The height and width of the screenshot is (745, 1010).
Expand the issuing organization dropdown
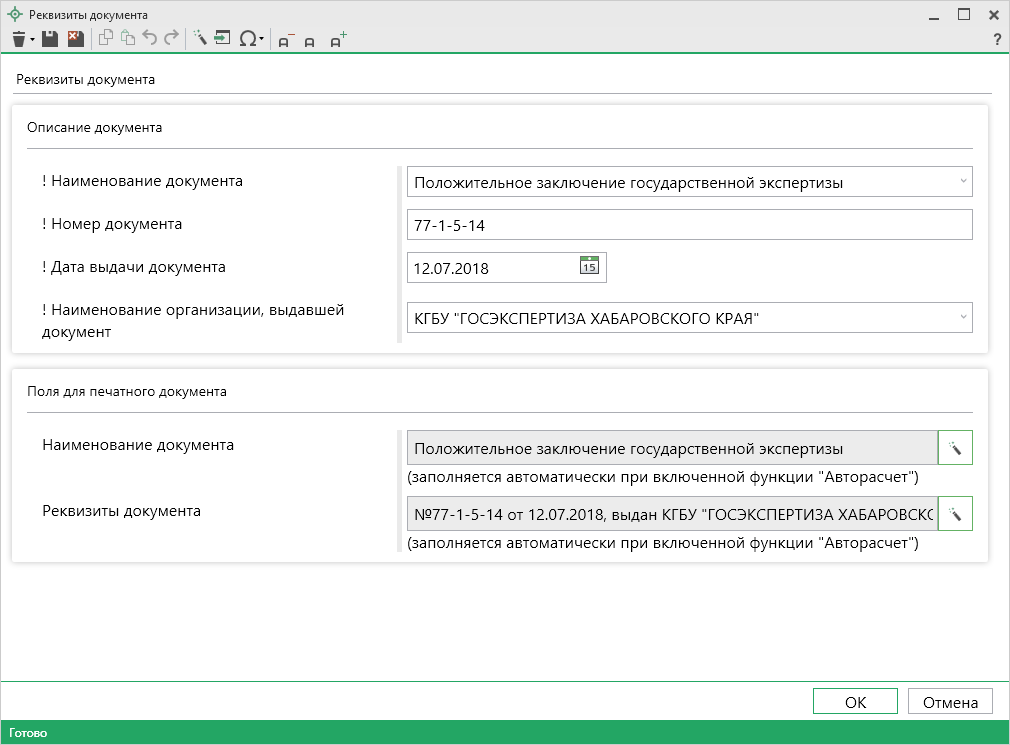point(963,318)
